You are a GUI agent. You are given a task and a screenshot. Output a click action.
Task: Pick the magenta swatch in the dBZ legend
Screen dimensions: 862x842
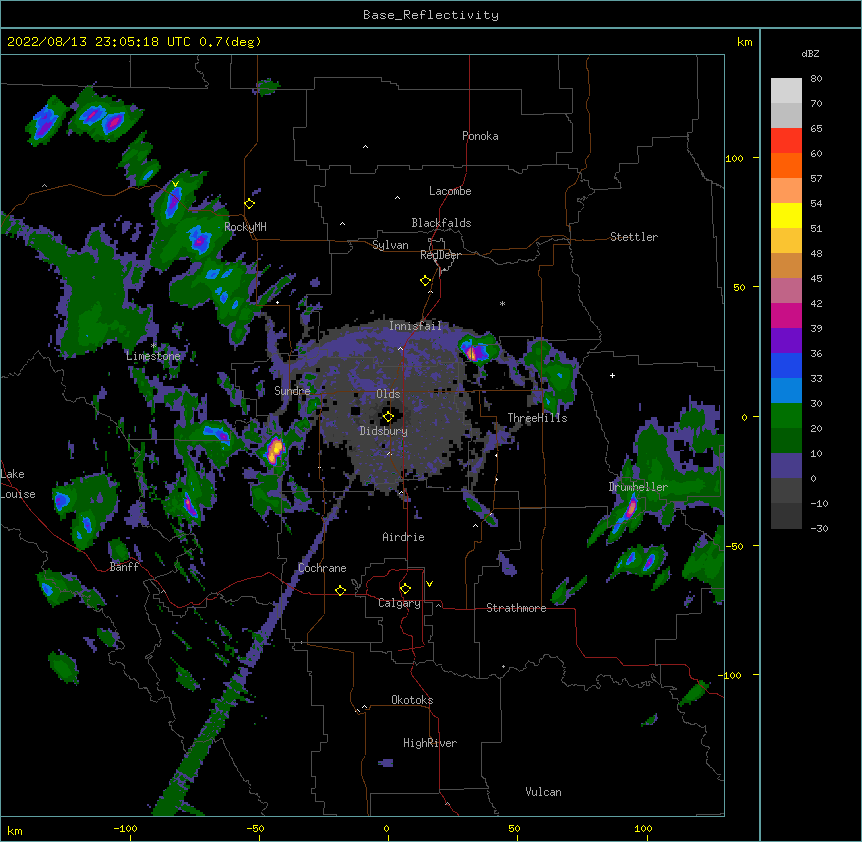[786, 315]
